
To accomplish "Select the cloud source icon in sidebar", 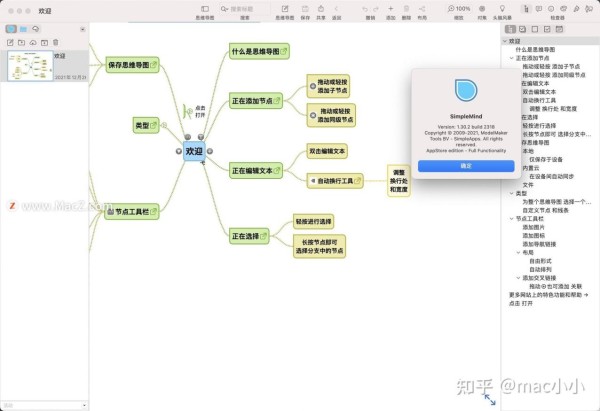I will click(36, 29).
